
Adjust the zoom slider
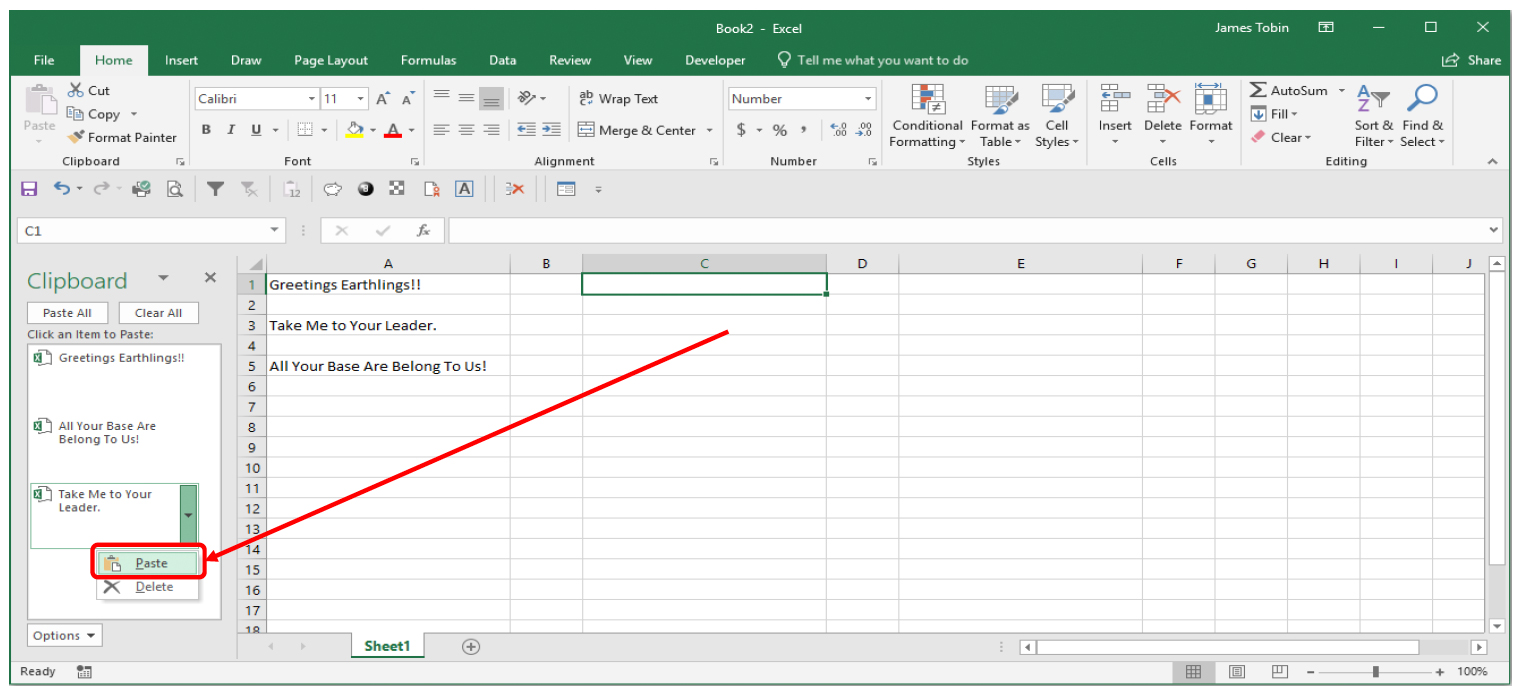pyautogui.click(x=1376, y=672)
